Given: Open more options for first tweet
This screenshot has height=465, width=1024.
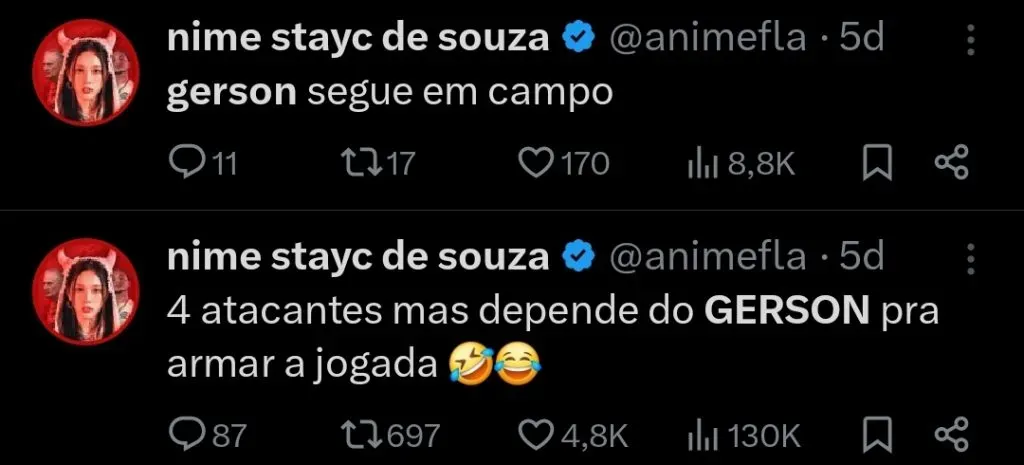Looking at the screenshot, I should [x=969, y=40].
